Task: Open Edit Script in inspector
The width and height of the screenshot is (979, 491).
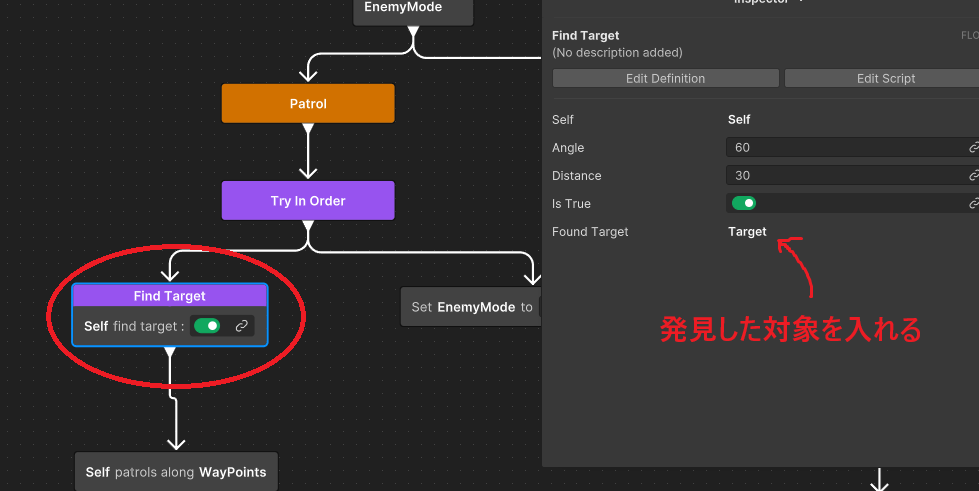Action: tap(882, 78)
